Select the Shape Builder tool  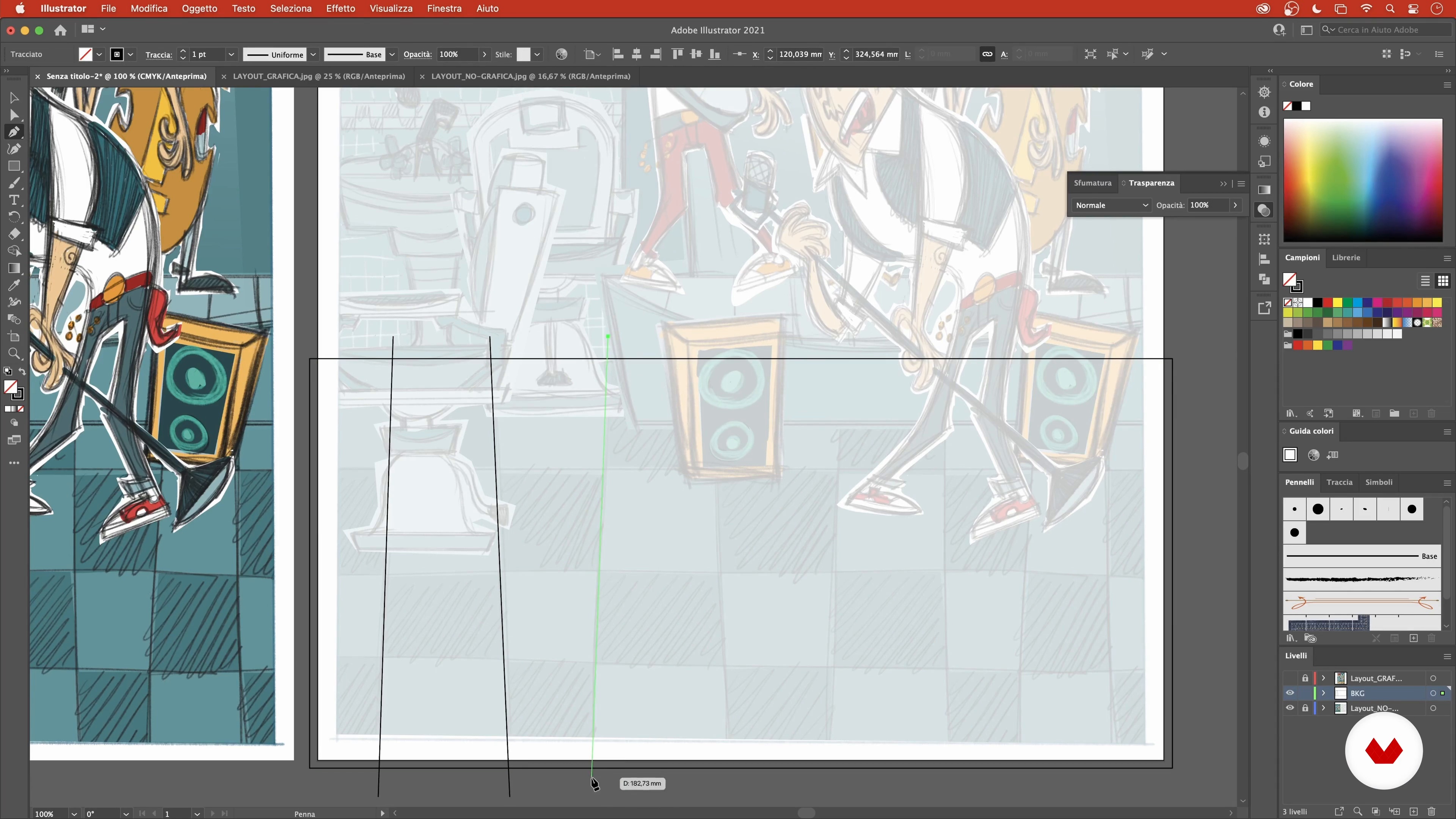14,251
